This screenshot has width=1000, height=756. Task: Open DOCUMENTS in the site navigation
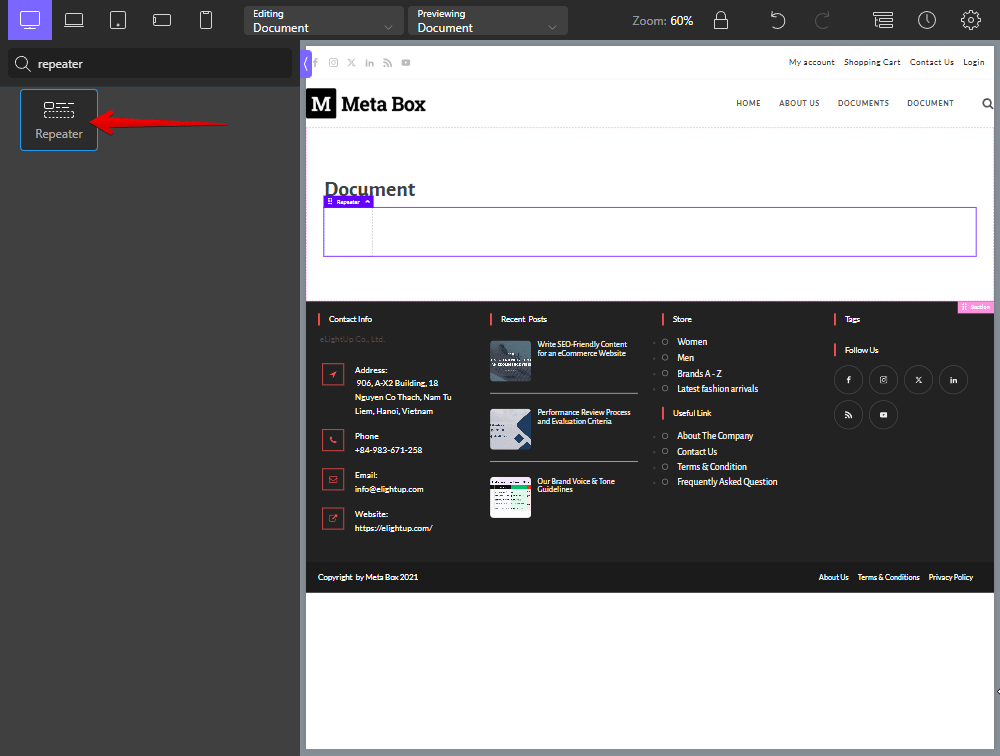(x=863, y=103)
